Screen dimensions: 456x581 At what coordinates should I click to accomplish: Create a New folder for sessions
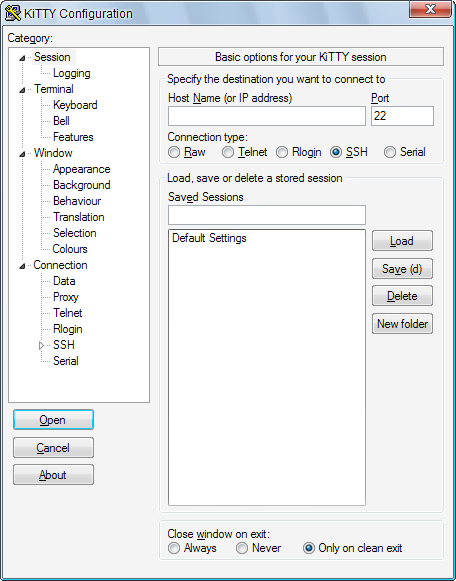(x=402, y=324)
